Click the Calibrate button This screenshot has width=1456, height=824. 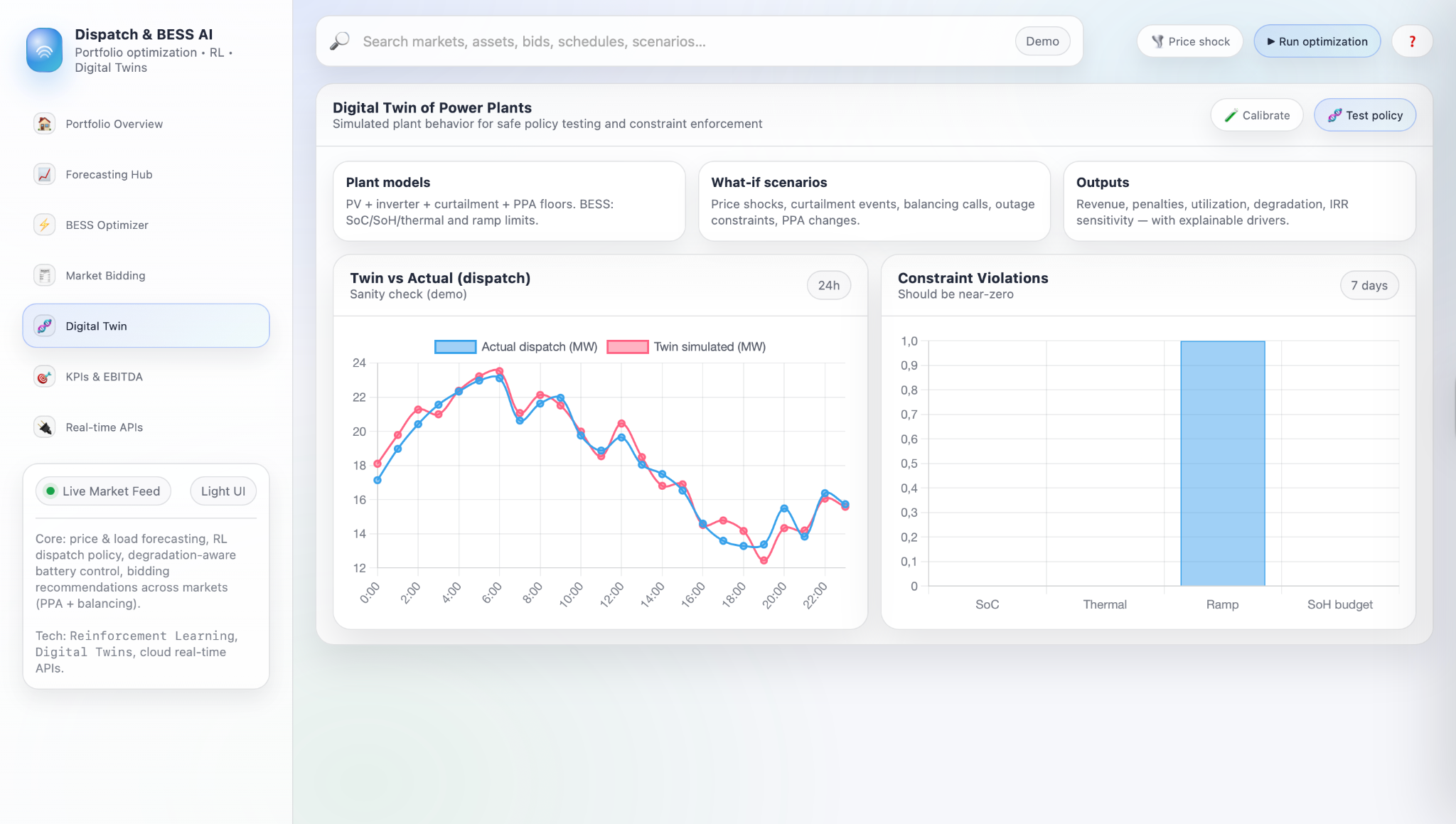(1256, 115)
